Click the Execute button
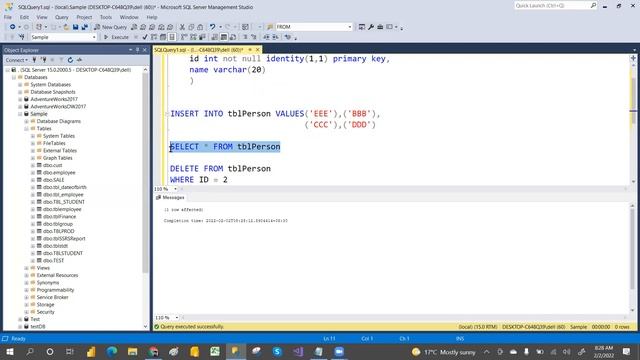This screenshot has height=360, width=640. pyautogui.click(x=116, y=37)
